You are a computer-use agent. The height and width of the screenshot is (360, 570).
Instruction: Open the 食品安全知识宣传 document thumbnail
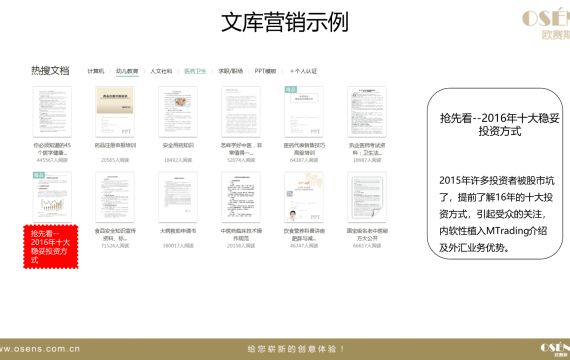(115, 197)
